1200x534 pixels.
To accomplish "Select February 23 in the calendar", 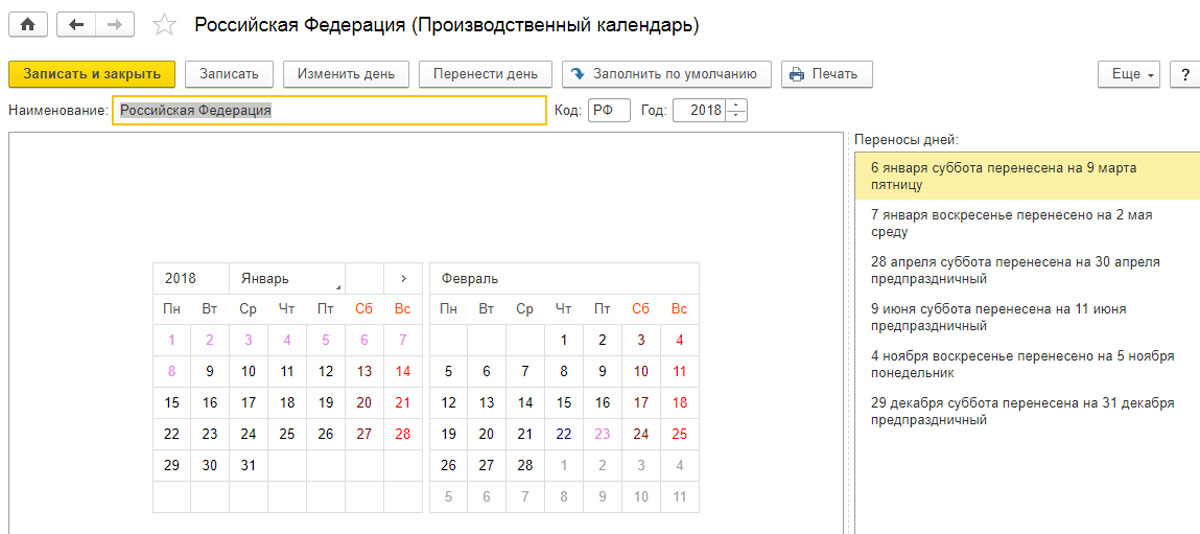I will (602, 434).
